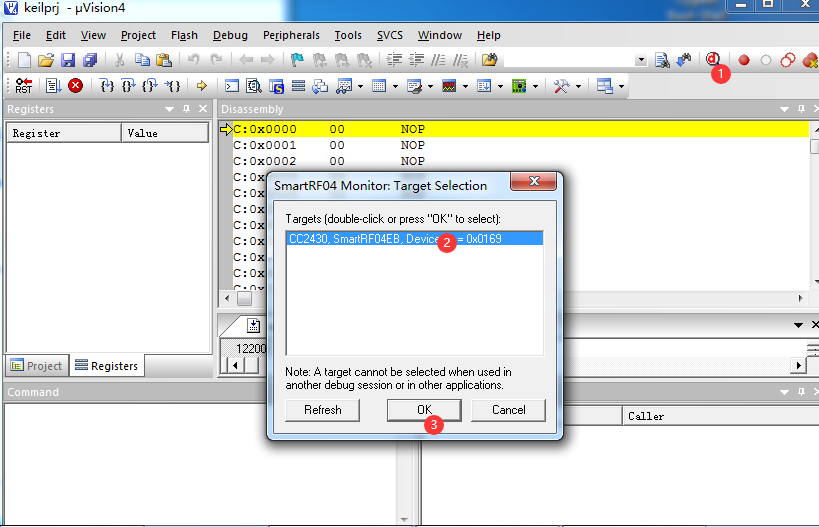Viewport: 819px width, 527px height.
Task: Show the Registers window icon
Action: click(x=298, y=86)
